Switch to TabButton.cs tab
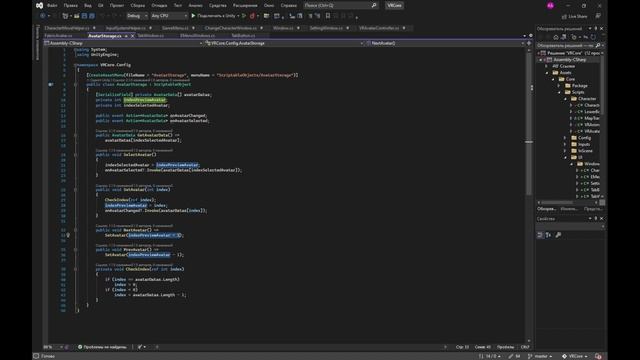The image size is (640, 360). [243, 36]
